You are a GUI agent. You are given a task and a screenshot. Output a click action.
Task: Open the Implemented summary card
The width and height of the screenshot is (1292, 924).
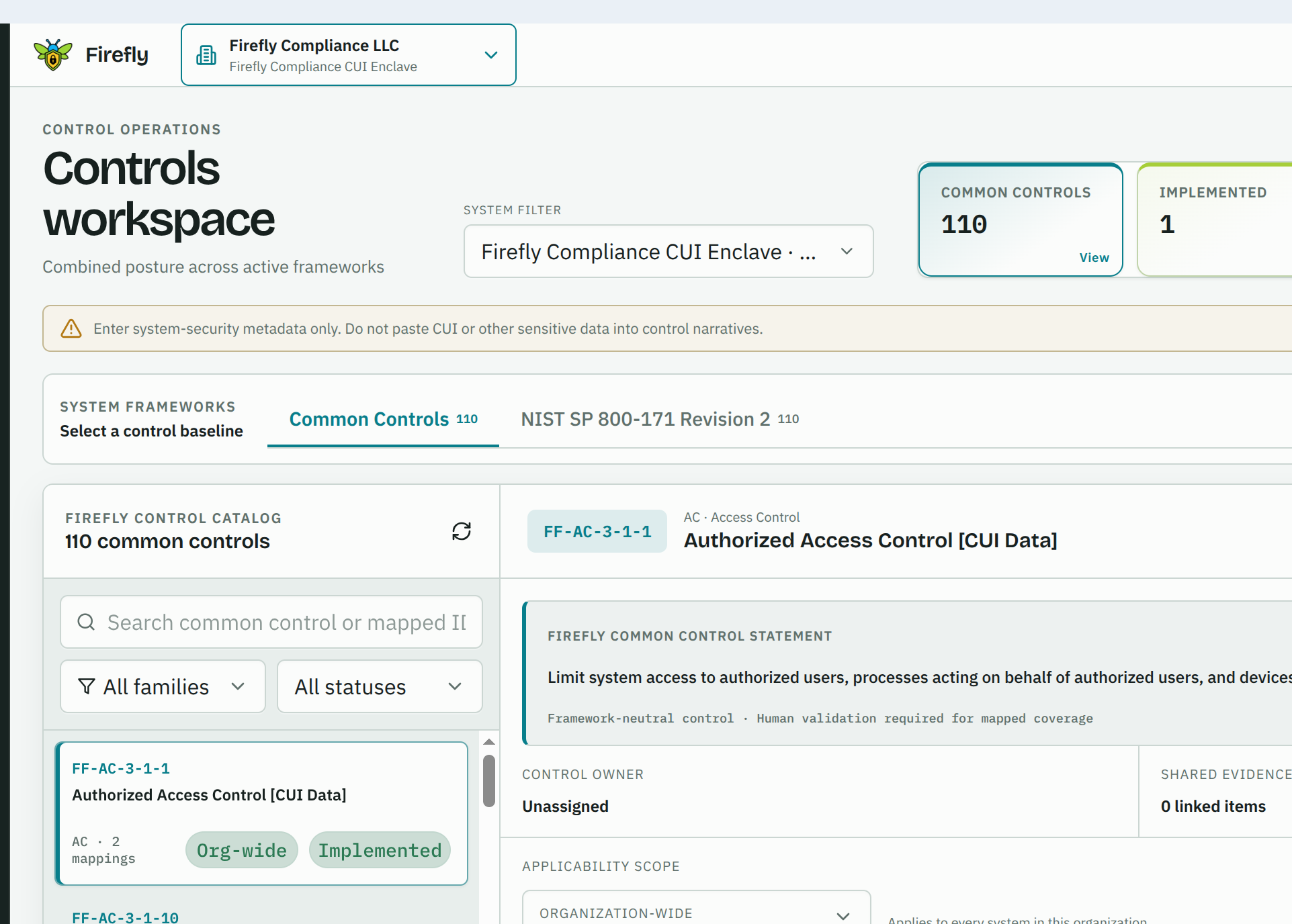point(1215,220)
